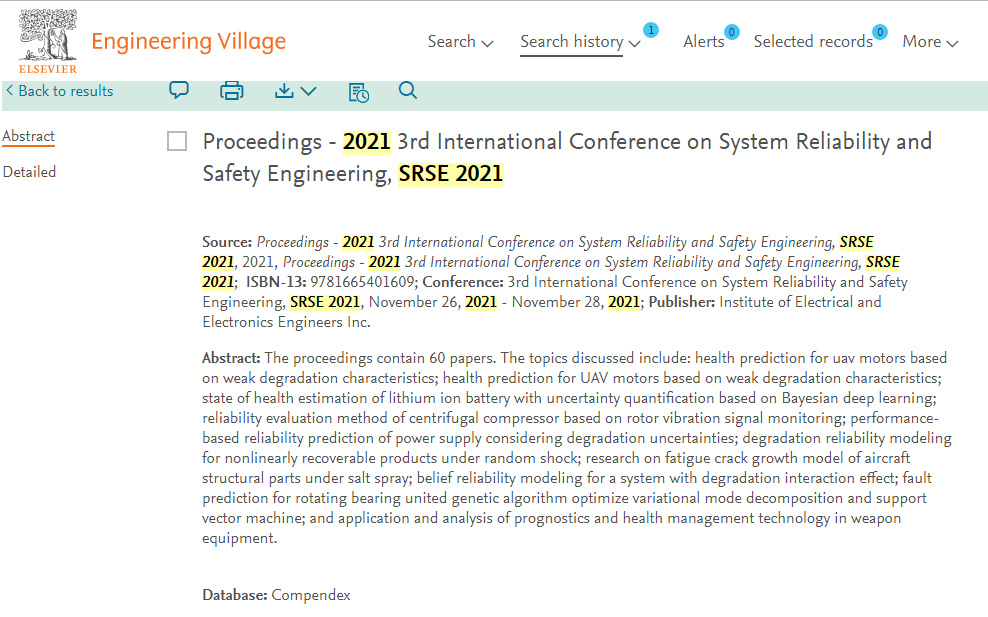988x617 pixels.
Task: Click the Elsevier tree logo
Action: click(48, 42)
